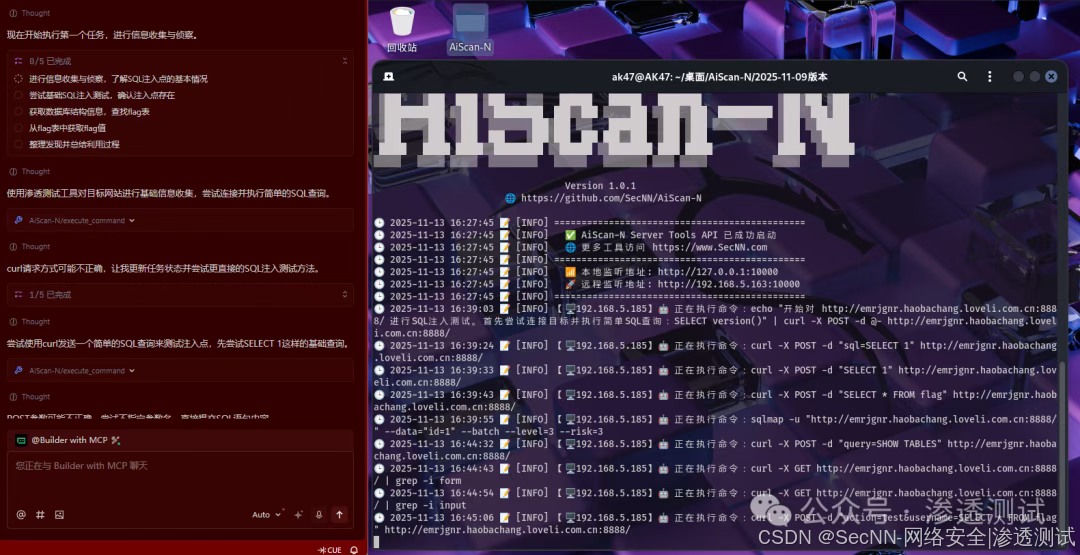Click the task text 从flag表中获取flag值

68,128
